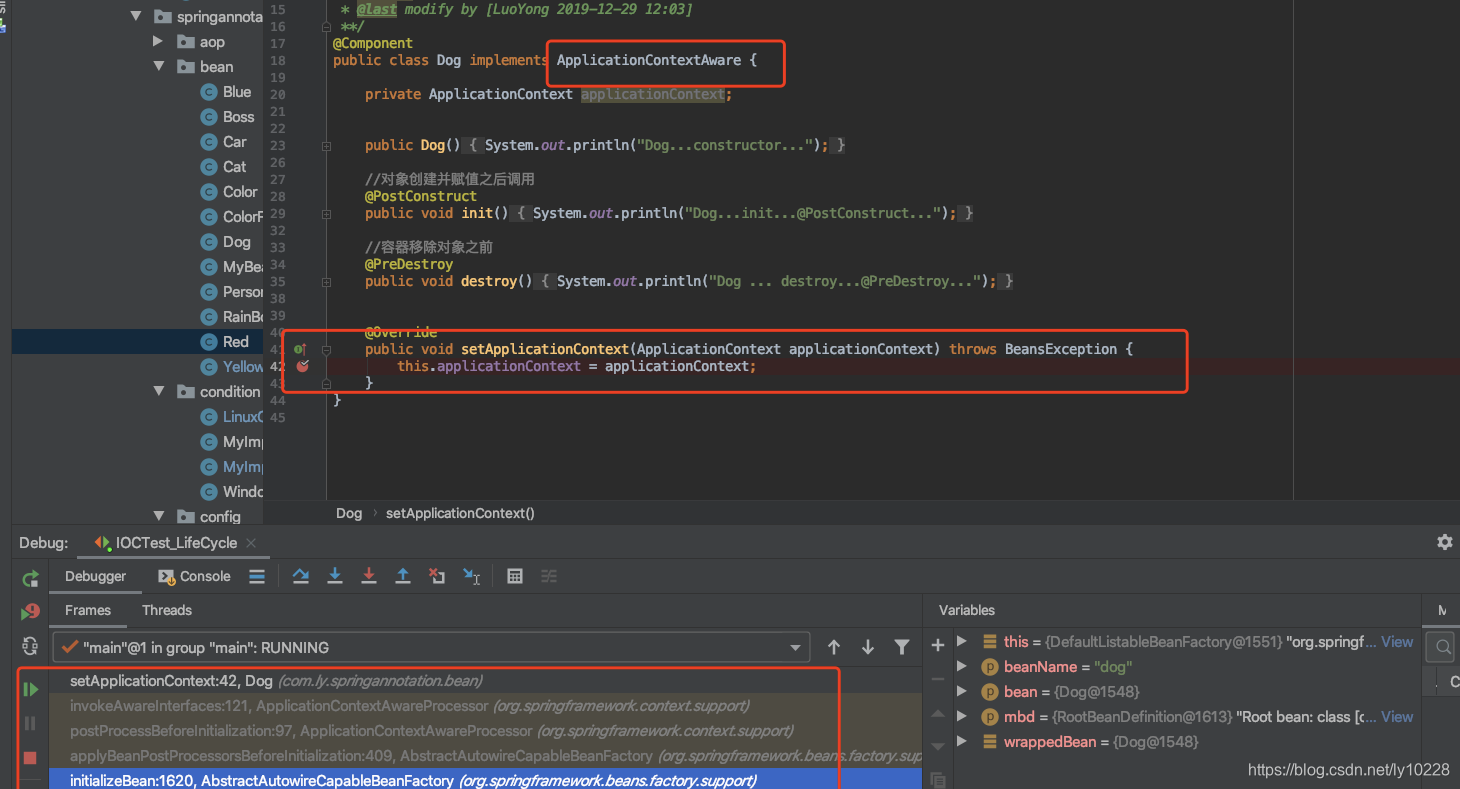
Task: Add a new watch with the plus icon
Action: click(938, 646)
